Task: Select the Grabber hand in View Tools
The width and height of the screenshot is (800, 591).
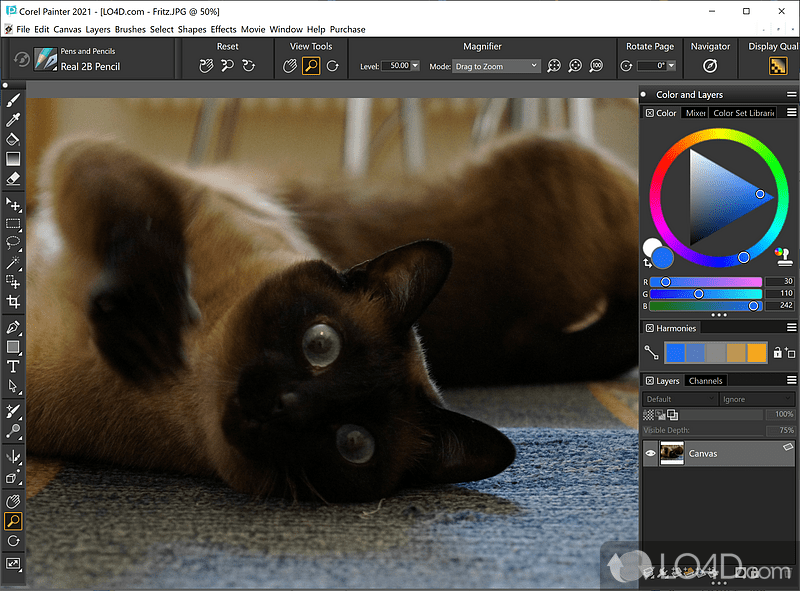Action: pyautogui.click(x=291, y=65)
